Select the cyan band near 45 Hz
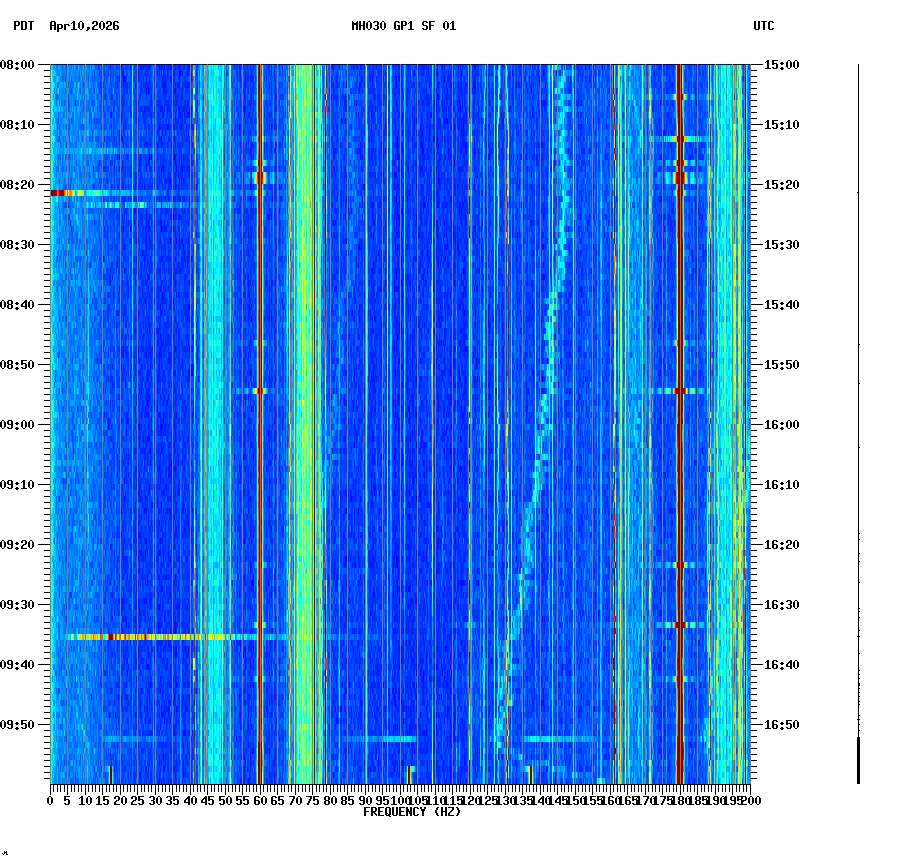This screenshot has height=864, width=902. [x=210, y=400]
